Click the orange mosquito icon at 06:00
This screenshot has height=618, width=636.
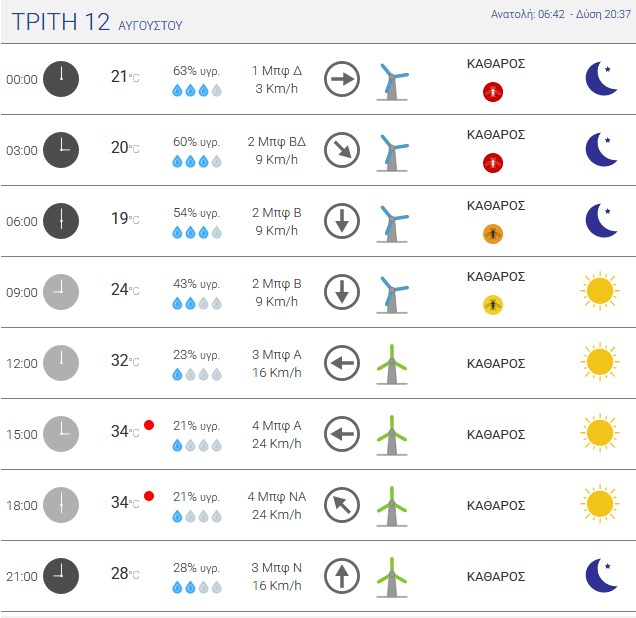(493, 234)
